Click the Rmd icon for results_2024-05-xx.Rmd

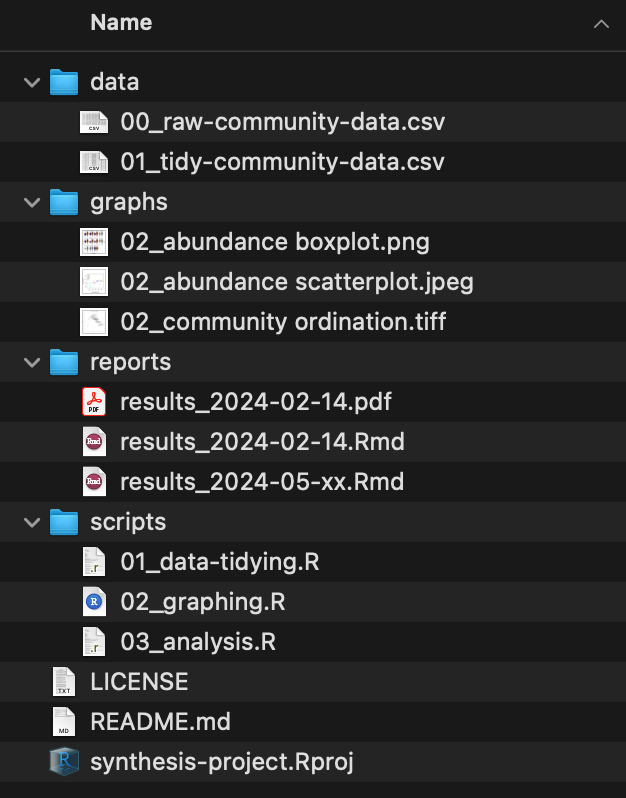point(94,482)
